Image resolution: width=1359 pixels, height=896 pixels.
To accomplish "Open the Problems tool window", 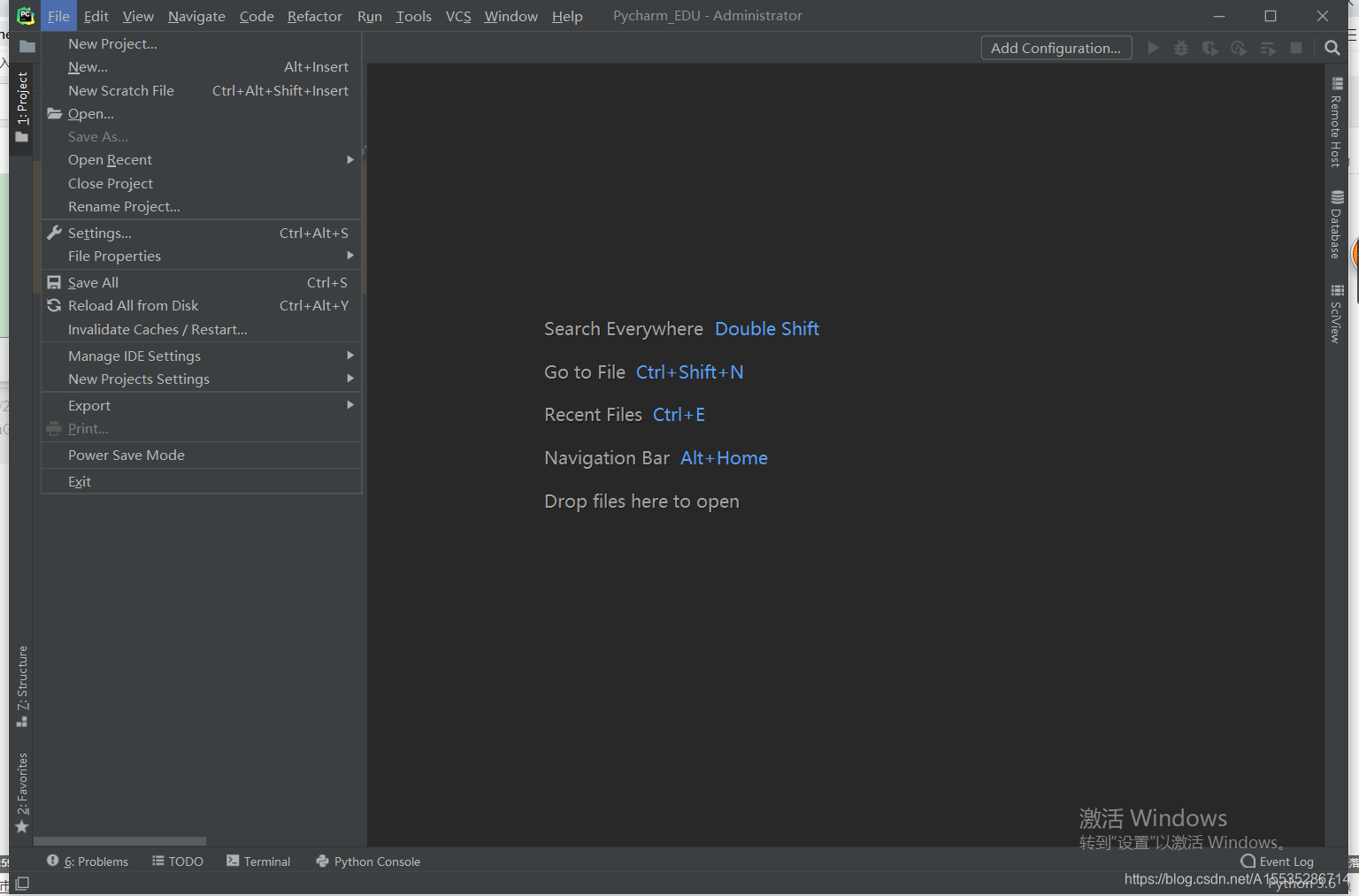I will pyautogui.click(x=88, y=862).
